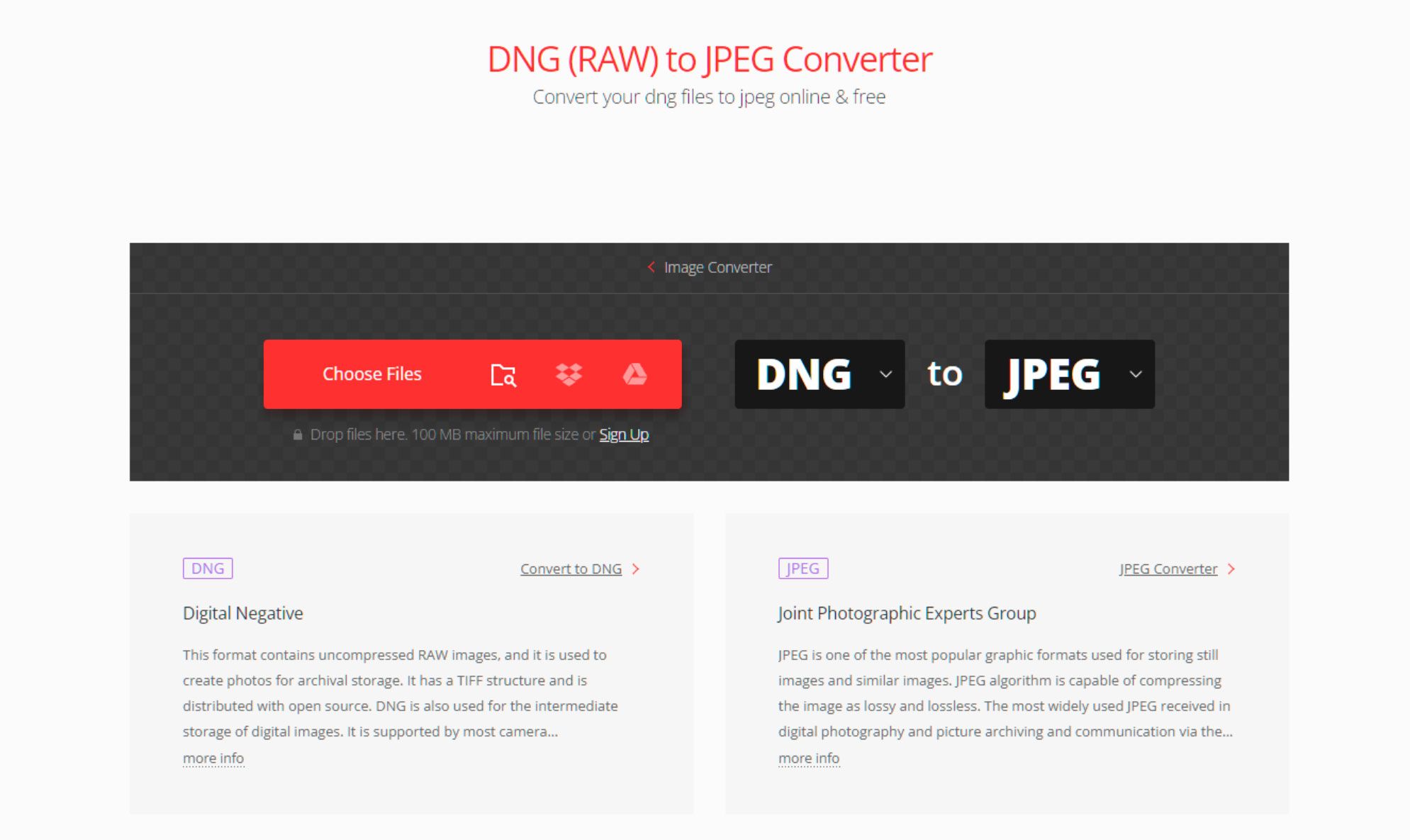1410x840 pixels.
Task: Click the Convert to DNG link
Action: click(x=573, y=567)
